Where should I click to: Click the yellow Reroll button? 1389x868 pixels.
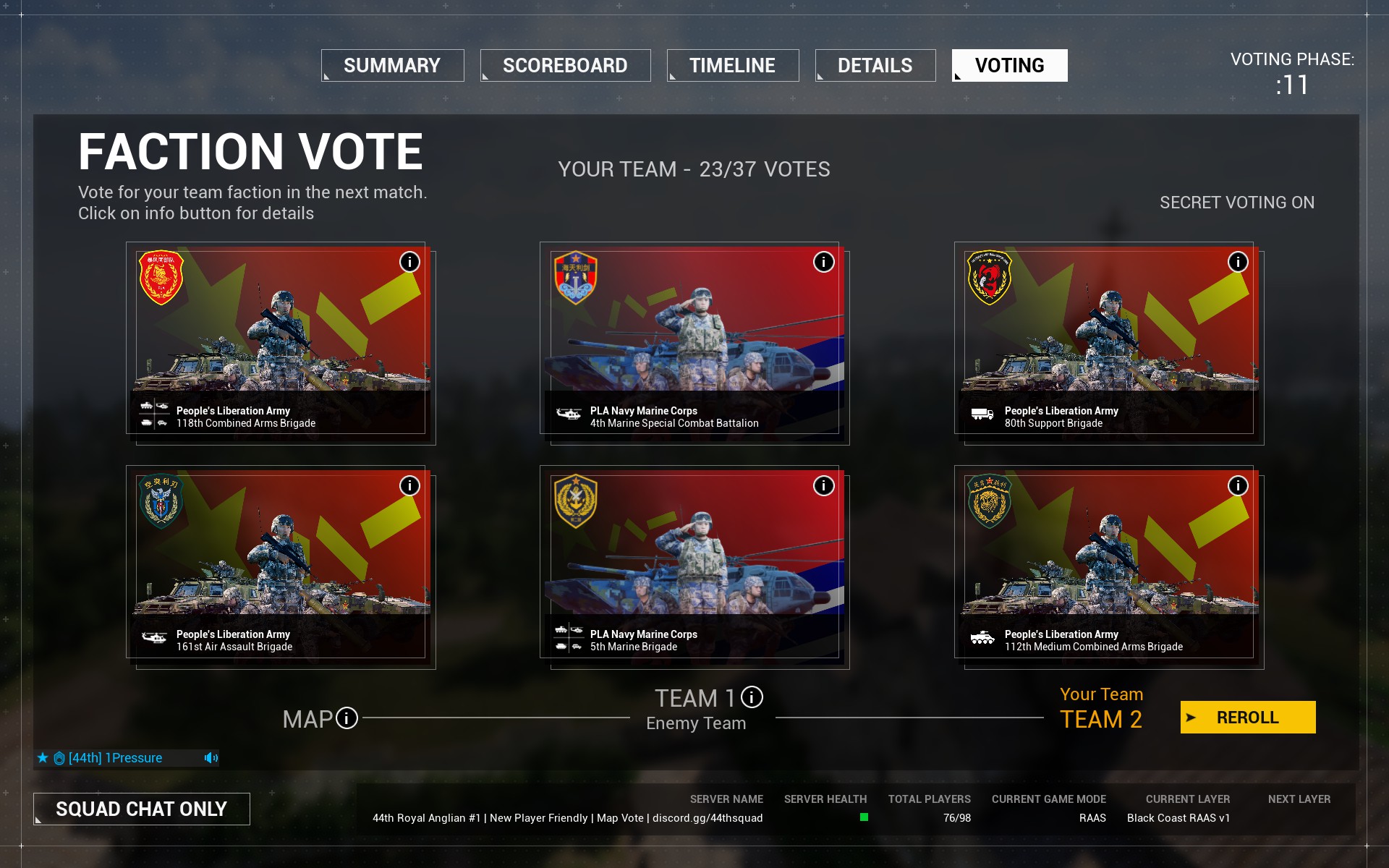pyautogui.click(x=1248, y=717)
